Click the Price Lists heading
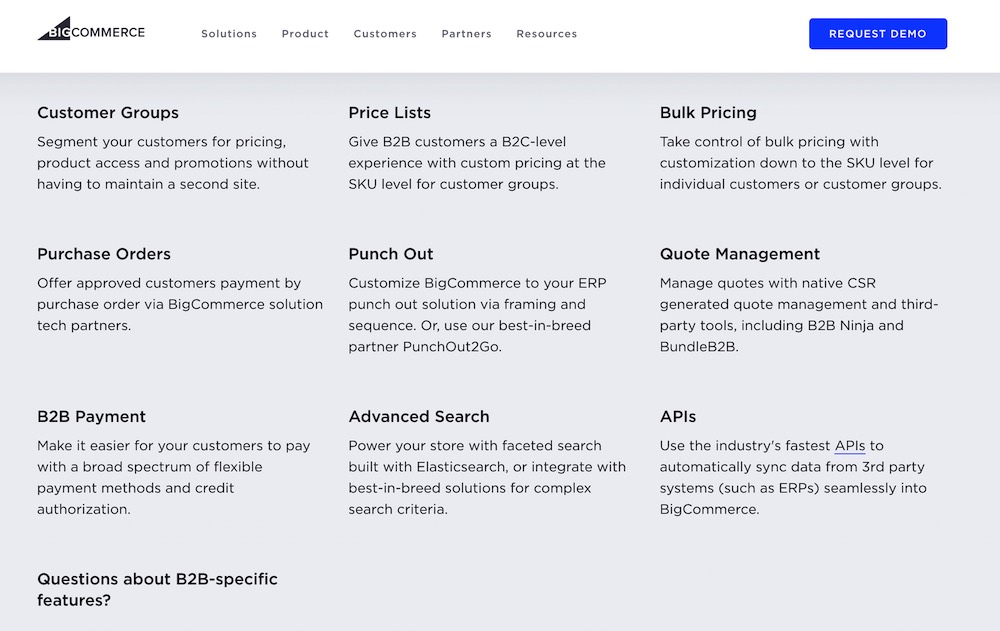 click(390, 113)
